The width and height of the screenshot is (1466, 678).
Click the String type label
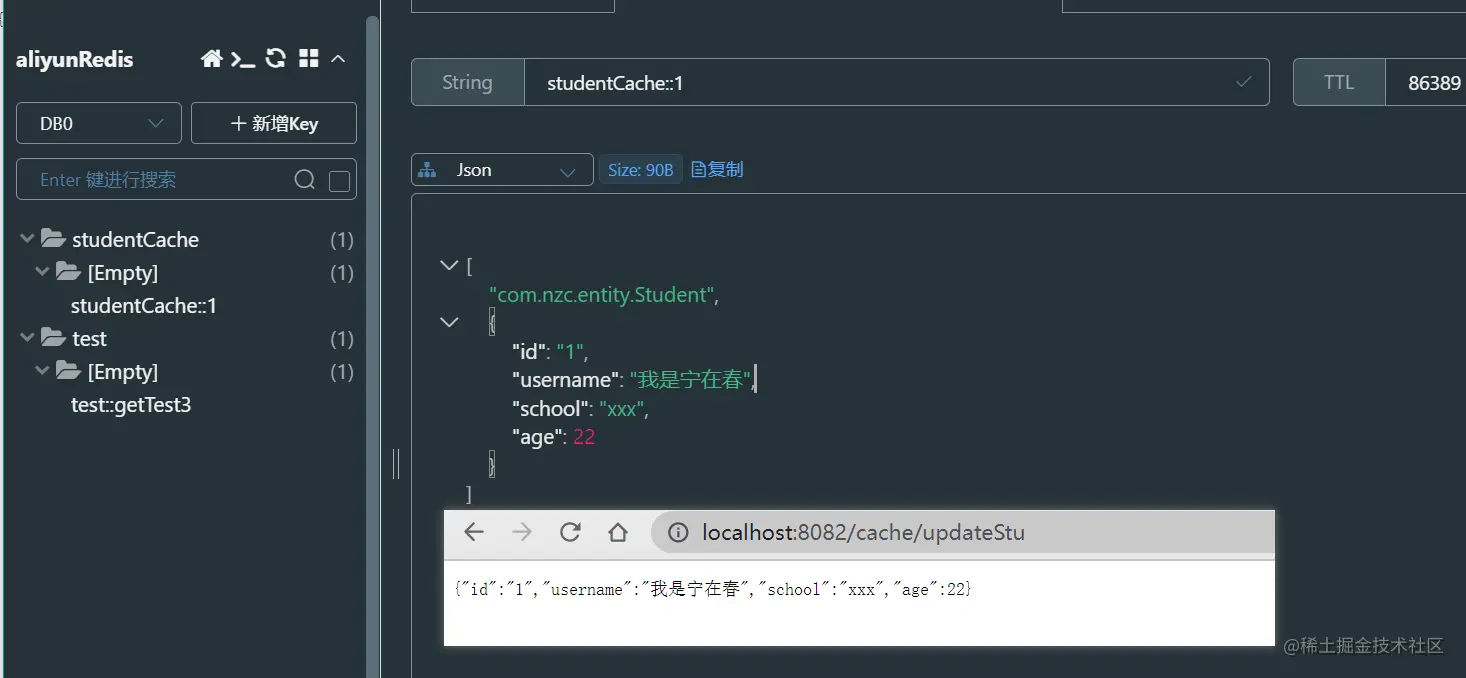pyautogui.click(x=467, y=83)
